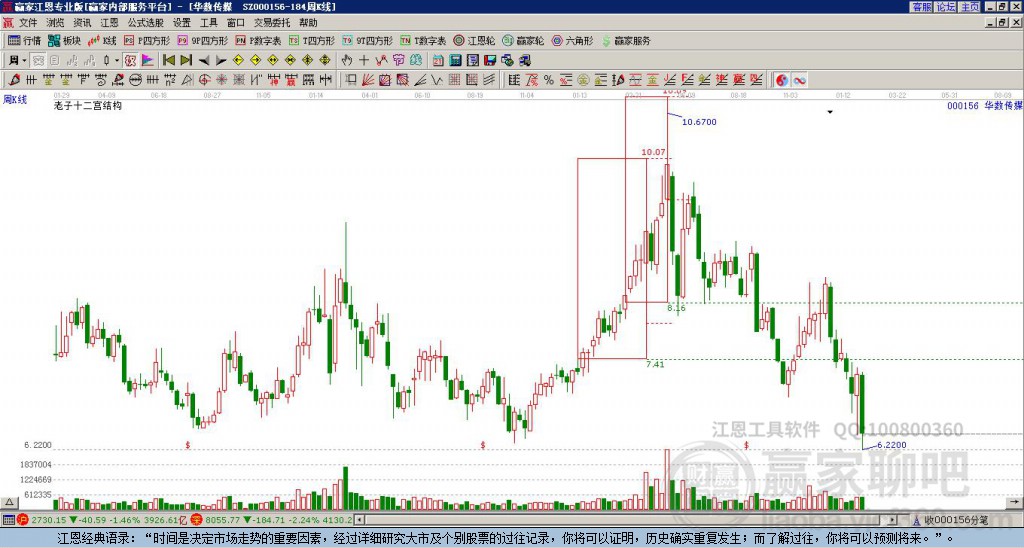Open the 资讯 menu
1024x548 pixels.
[82, 23]
